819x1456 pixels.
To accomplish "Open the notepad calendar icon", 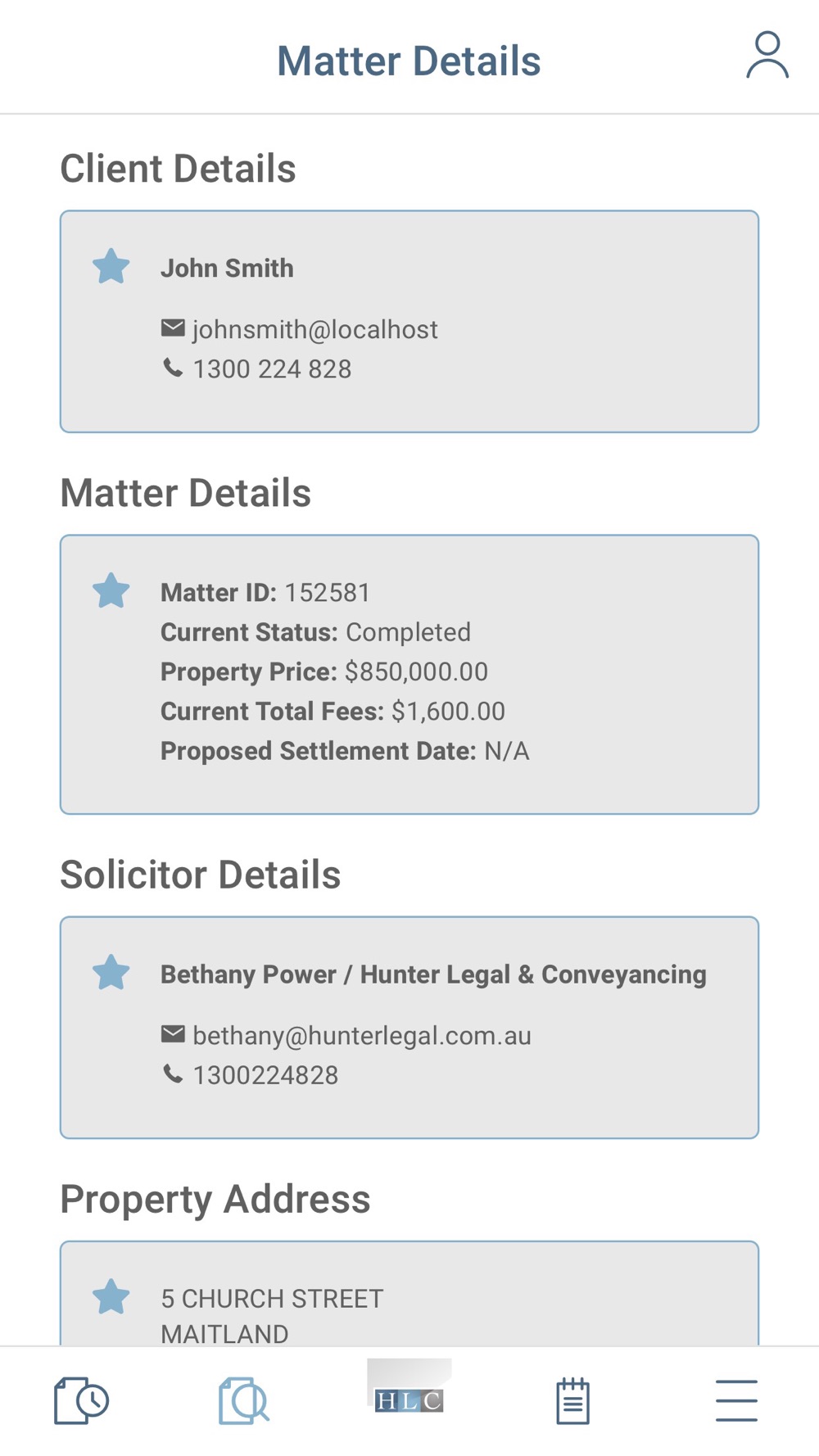I will 572,1400.
